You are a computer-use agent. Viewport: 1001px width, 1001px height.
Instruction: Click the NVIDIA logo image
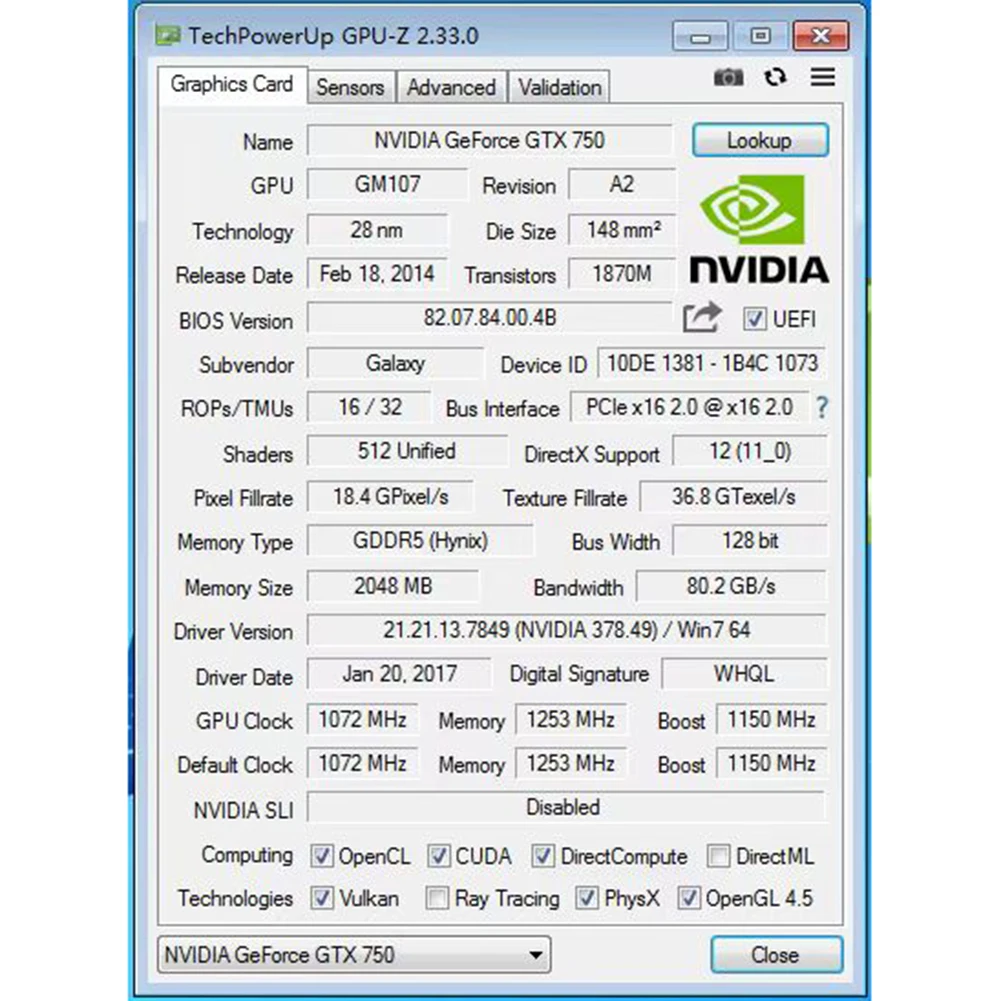(x=759, y=229)
